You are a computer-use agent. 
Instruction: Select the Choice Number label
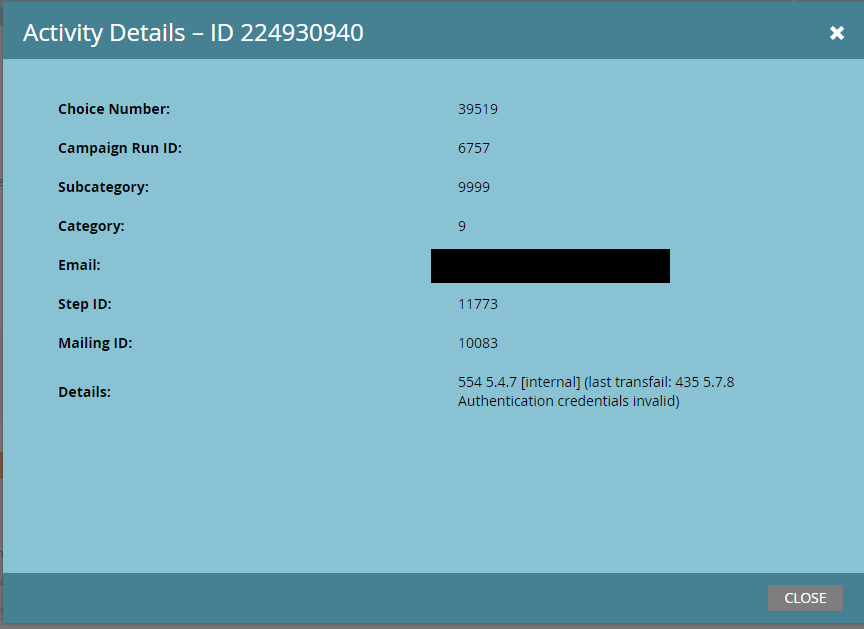click(x=114, y=109)
